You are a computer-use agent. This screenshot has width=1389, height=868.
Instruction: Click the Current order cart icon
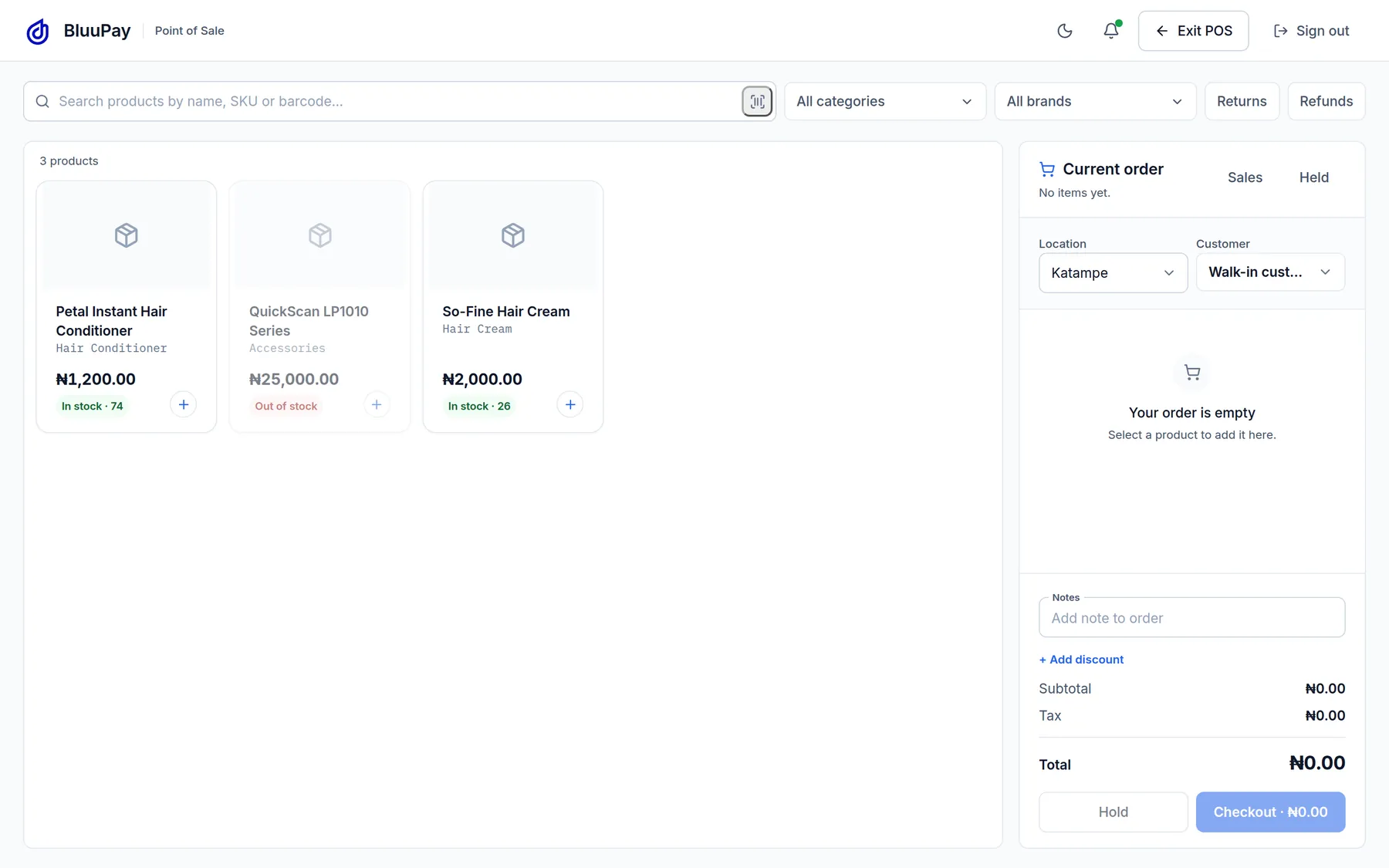click(1047, 169)
